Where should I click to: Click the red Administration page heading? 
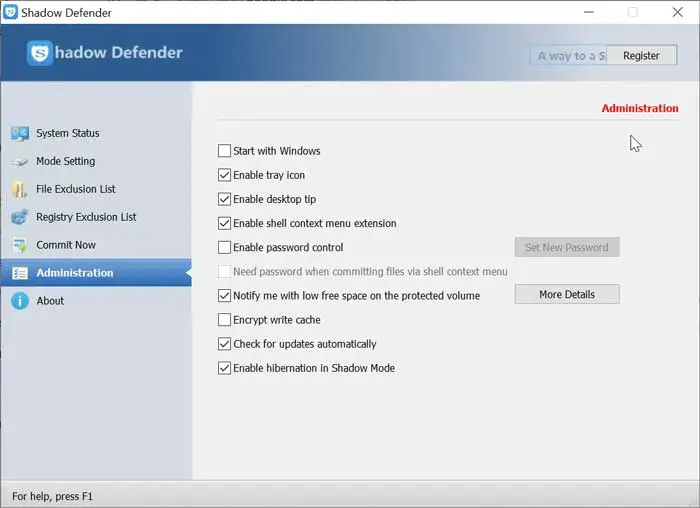tap(640, 108)
